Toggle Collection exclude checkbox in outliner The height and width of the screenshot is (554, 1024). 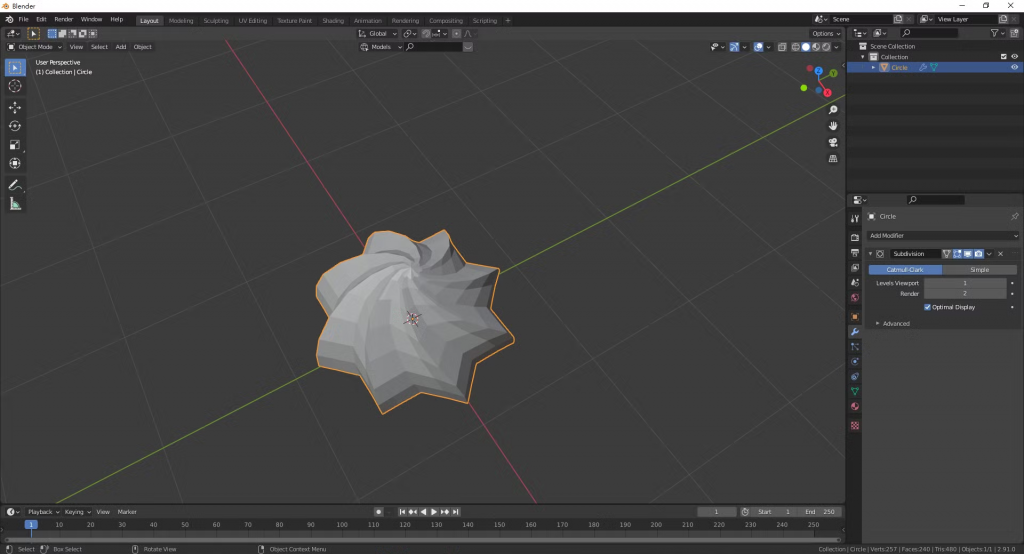pos(1004,57)
